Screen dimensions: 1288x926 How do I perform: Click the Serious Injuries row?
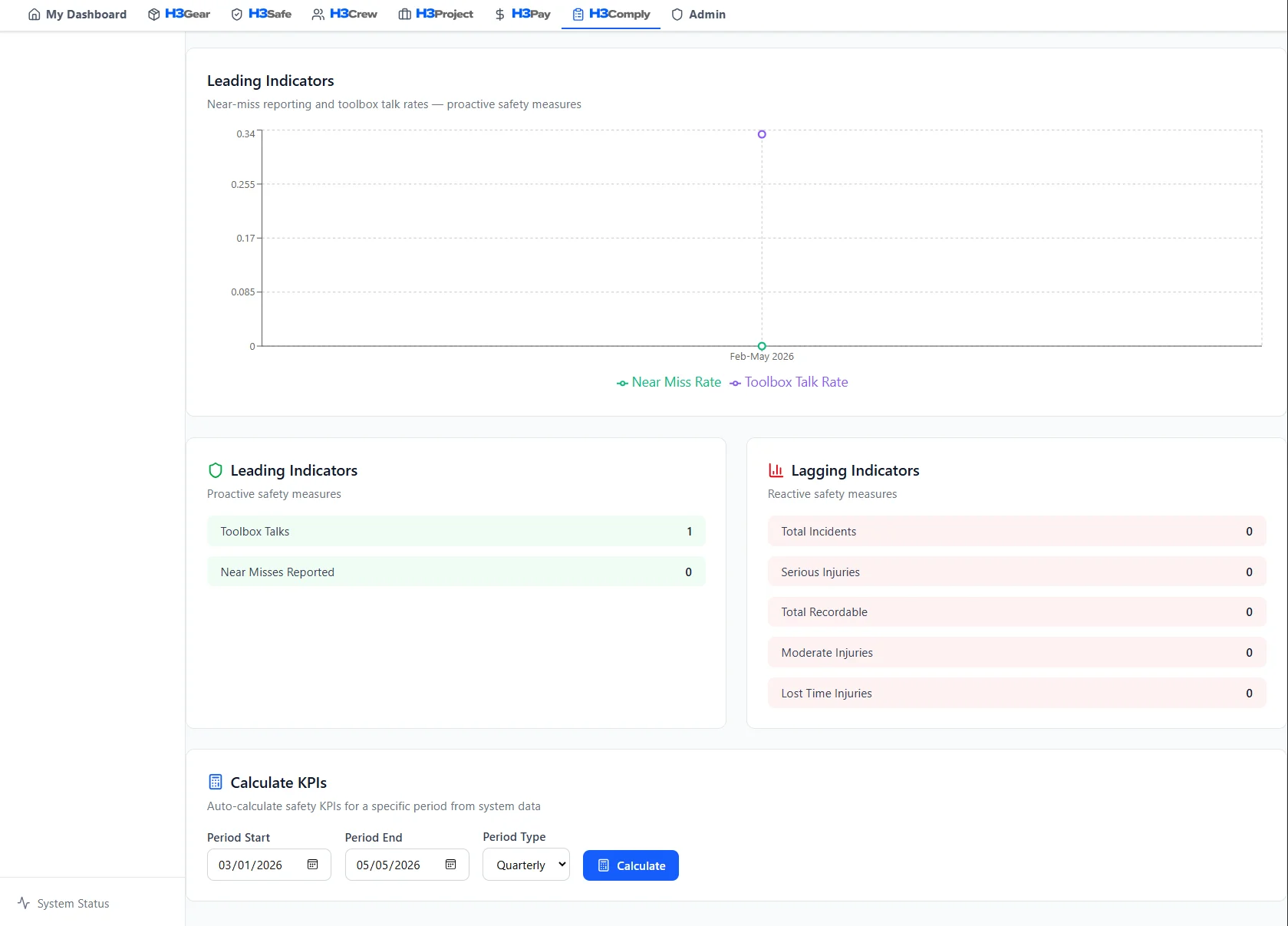click(x=1017, y=572)
